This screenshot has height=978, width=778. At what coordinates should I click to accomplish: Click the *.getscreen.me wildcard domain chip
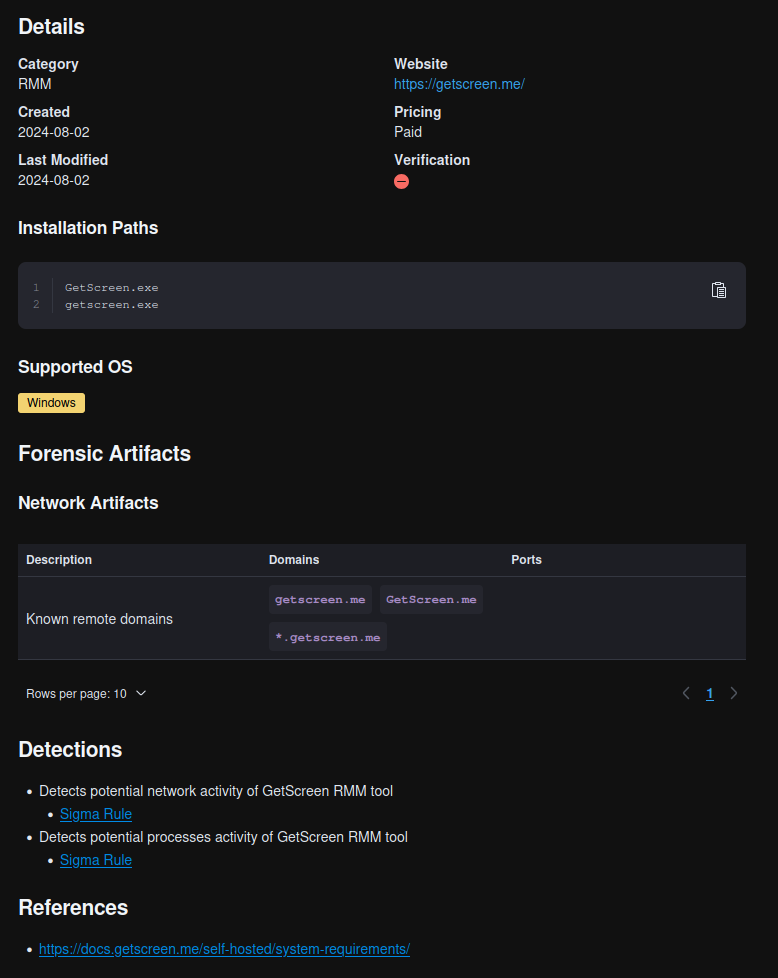click(x=328, y=637)
